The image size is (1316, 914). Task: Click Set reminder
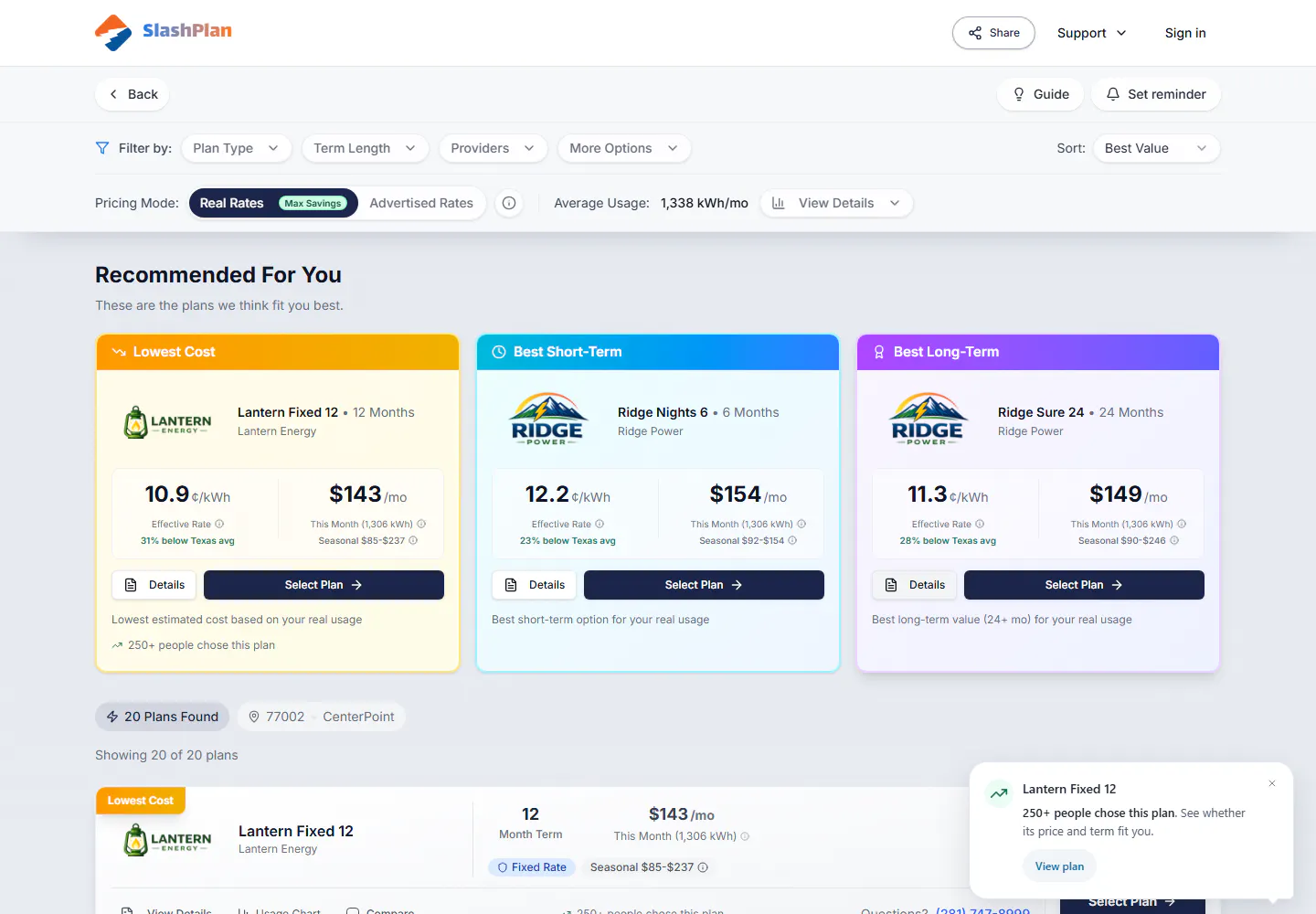tap(1156, 94)
